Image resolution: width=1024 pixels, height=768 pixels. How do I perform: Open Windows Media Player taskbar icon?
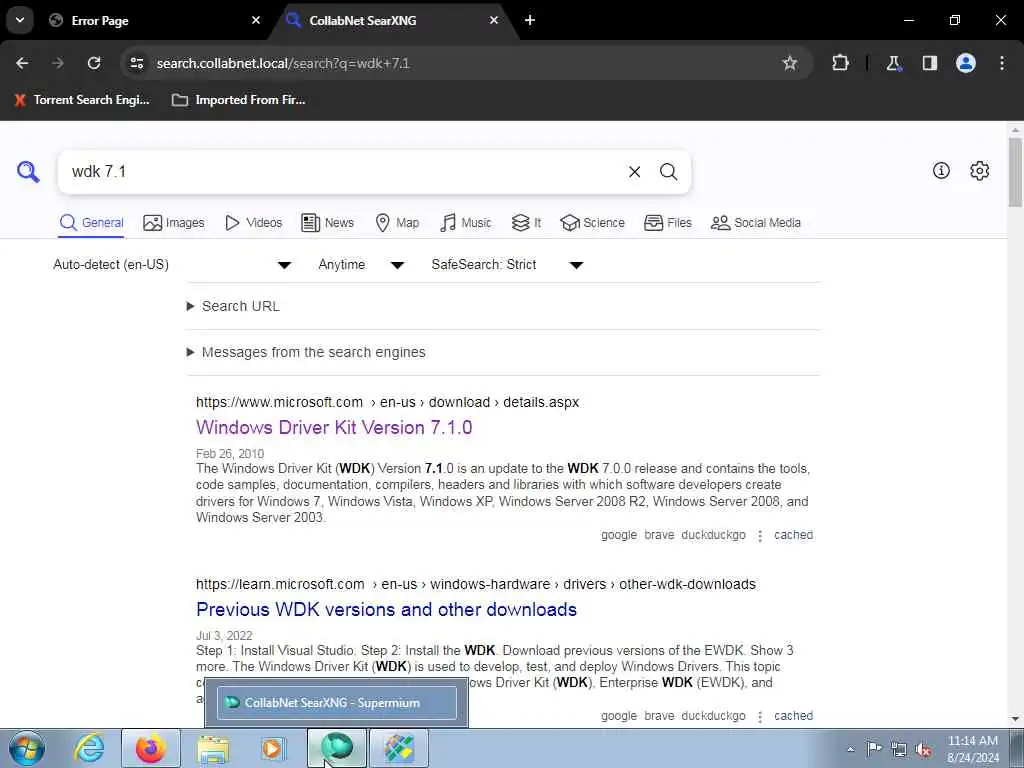pyautogui.click(x=272, y=748)
